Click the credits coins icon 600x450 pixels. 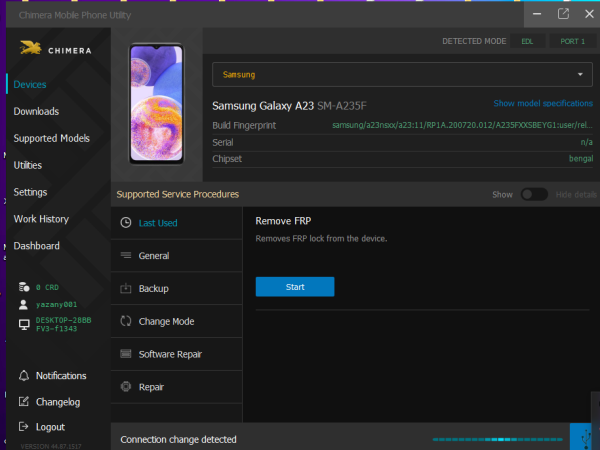click(x=24, y=287)
